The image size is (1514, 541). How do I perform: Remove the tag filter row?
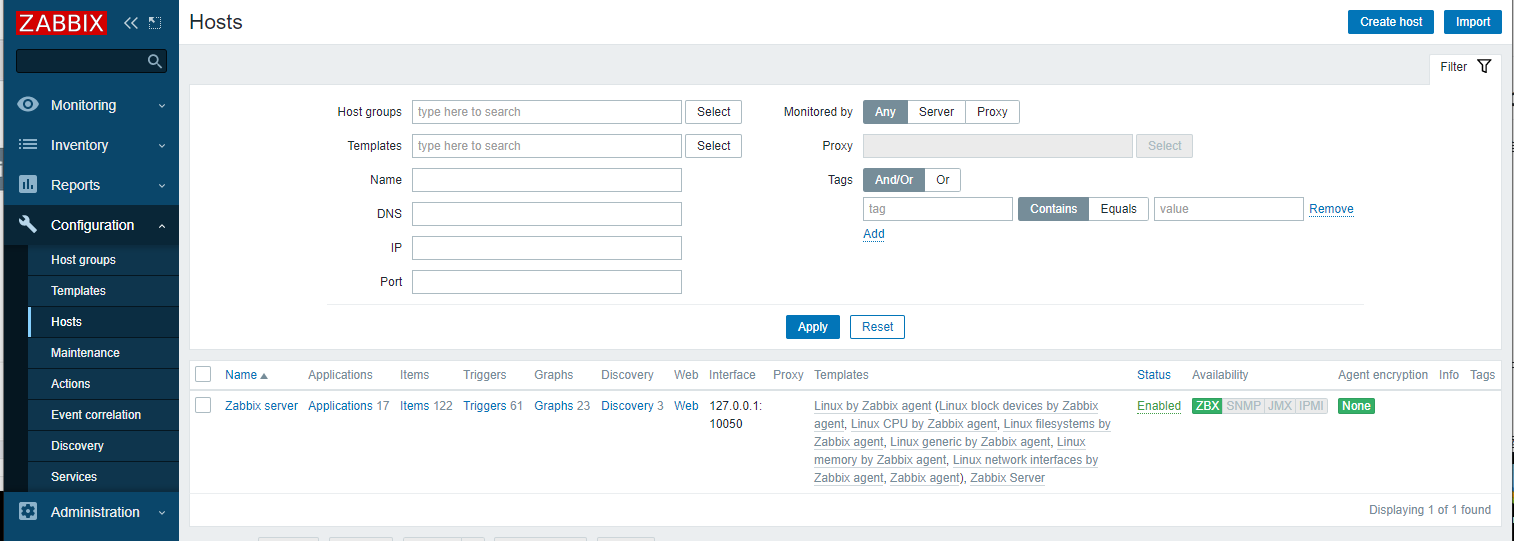click(x=1331, y=209)
